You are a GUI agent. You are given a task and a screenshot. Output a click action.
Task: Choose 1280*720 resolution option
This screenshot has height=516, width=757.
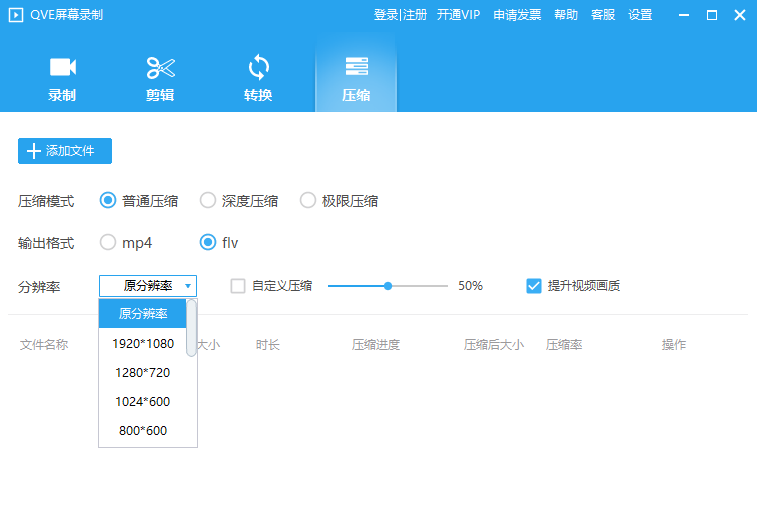[142, 372]
